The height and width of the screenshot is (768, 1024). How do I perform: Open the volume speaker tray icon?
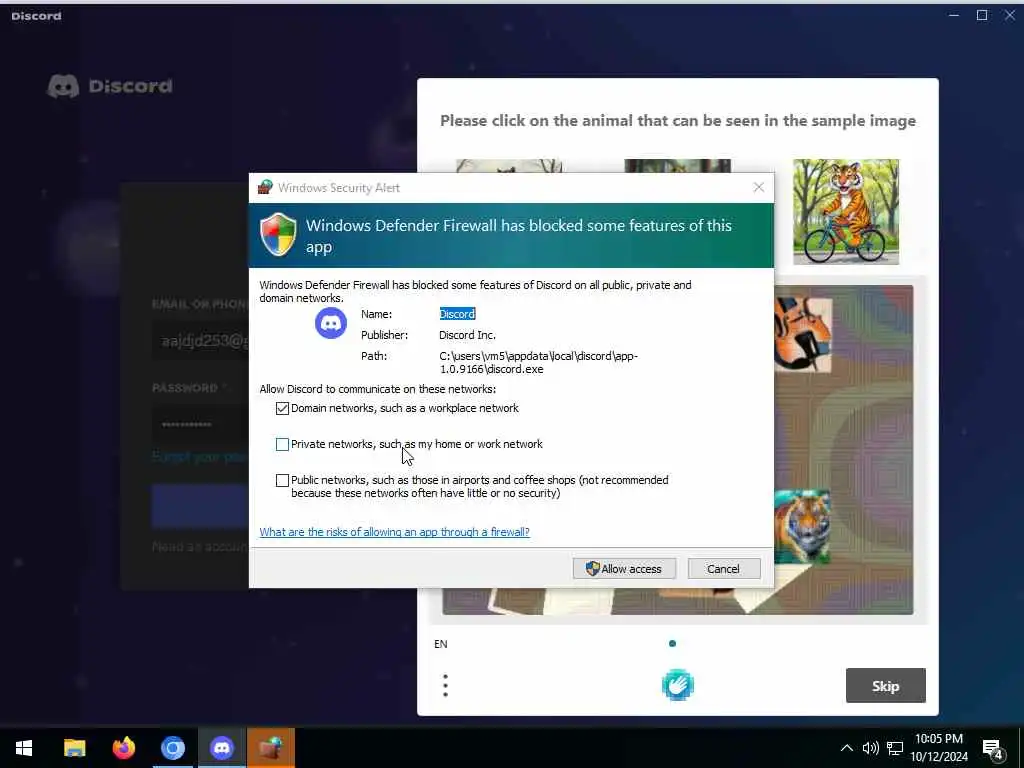coord(871,748)
